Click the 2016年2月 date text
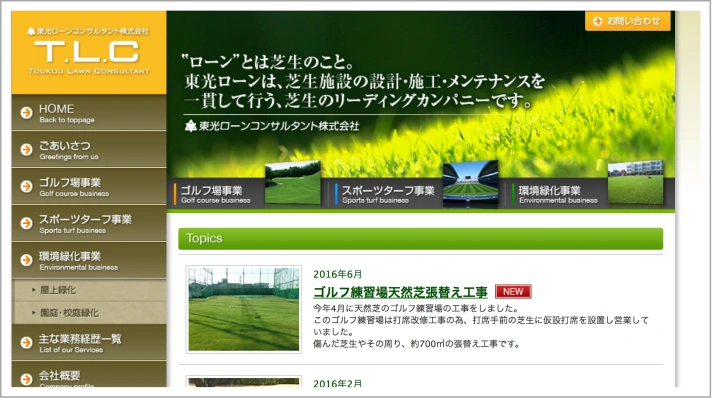This screenshot has height=398, width=712. click(337, 383)
